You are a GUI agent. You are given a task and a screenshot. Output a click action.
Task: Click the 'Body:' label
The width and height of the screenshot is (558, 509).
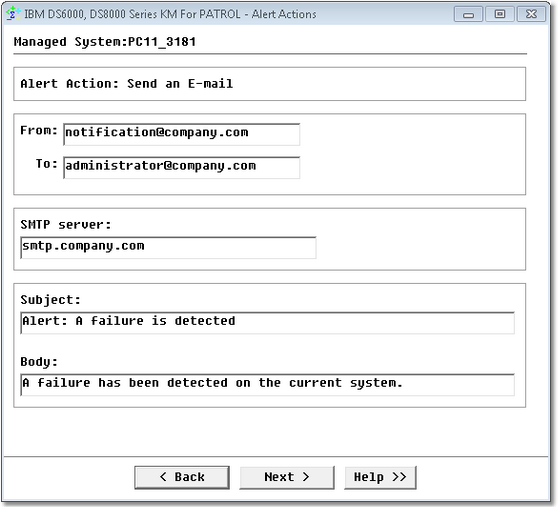pos(39,362)
